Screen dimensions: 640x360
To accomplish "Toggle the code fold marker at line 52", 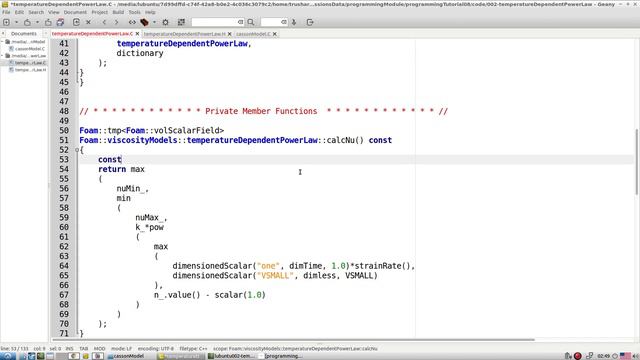I will coord(77,150).
